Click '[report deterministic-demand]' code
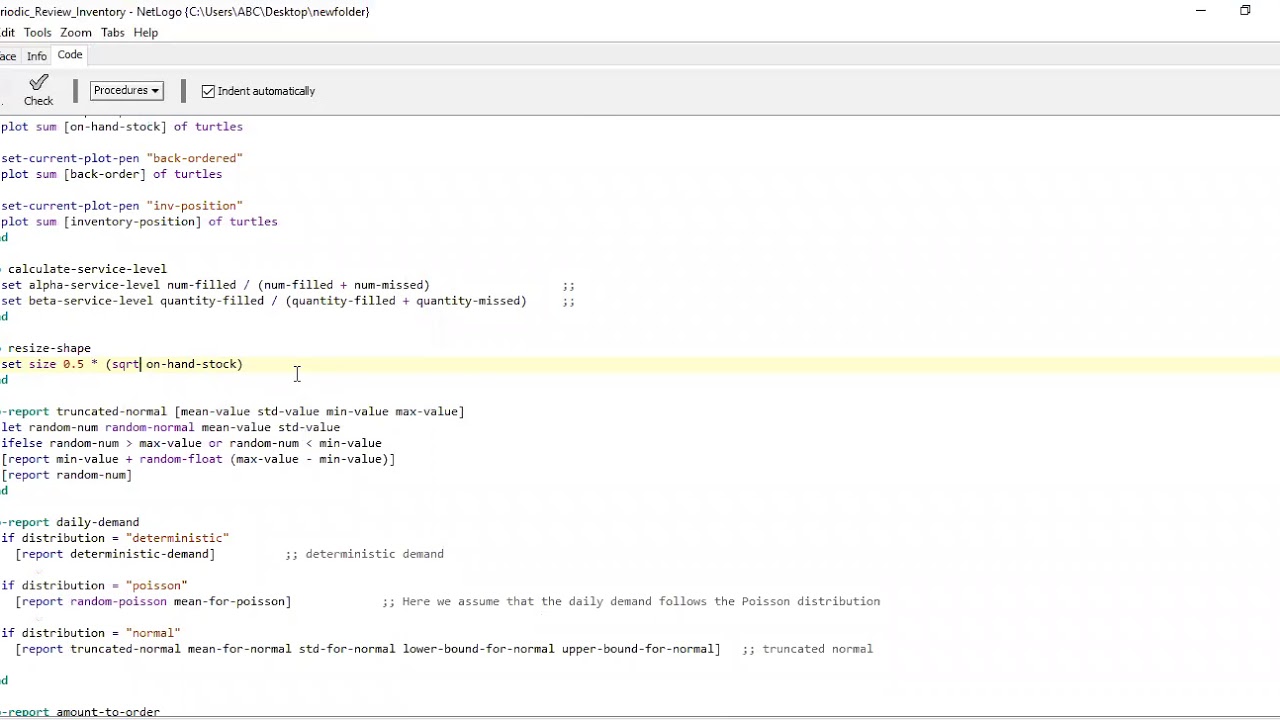The width and height of the screenshot is (1280, 720). 115,554
